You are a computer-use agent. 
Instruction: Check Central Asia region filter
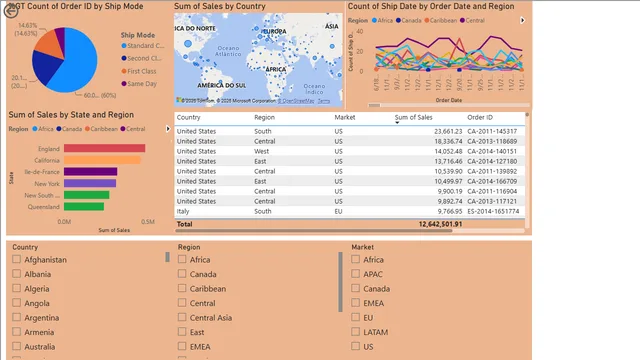pyautogui.click(x=182, y=317)
